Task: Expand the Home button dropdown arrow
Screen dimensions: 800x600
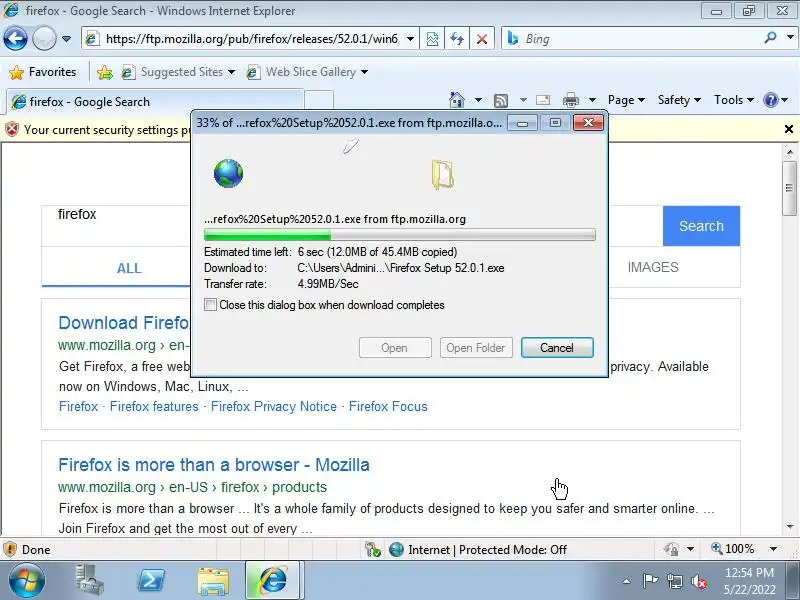Action: [478, 100]
